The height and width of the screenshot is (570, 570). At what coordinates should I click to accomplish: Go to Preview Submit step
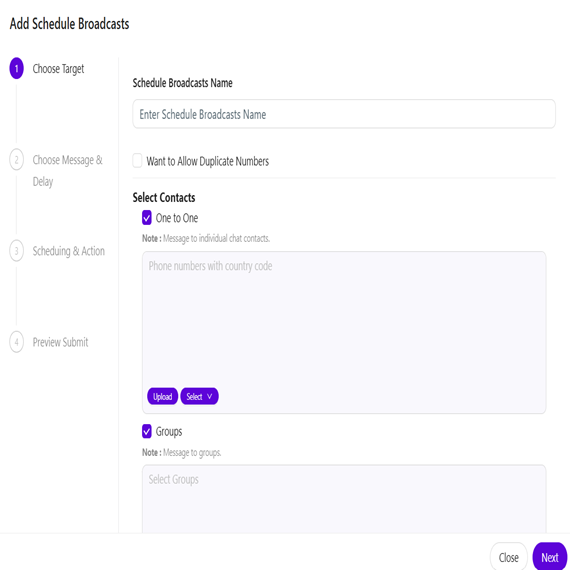click(60, 342)
